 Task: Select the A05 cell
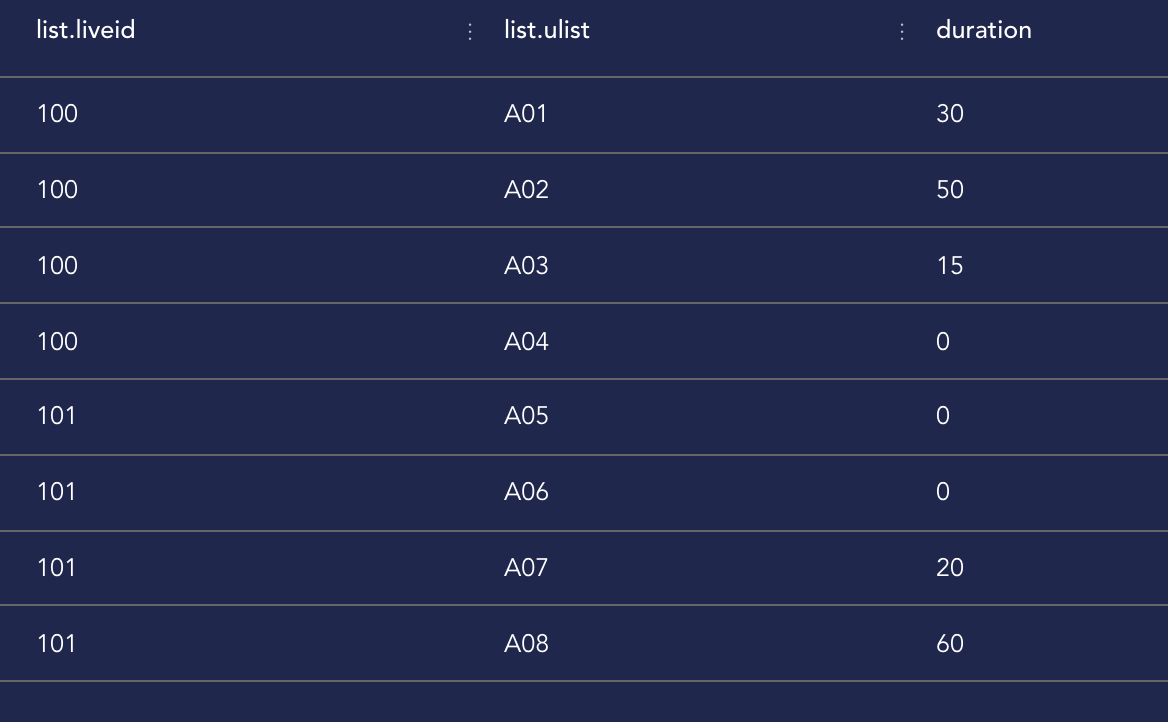pyautogui.click(x=526, y=416)
